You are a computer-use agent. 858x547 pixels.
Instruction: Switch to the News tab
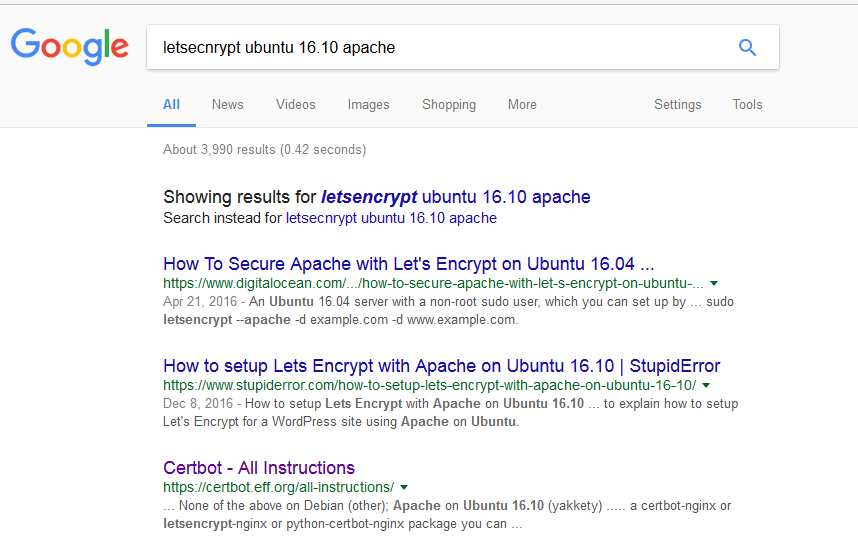[x=228, y=104]
